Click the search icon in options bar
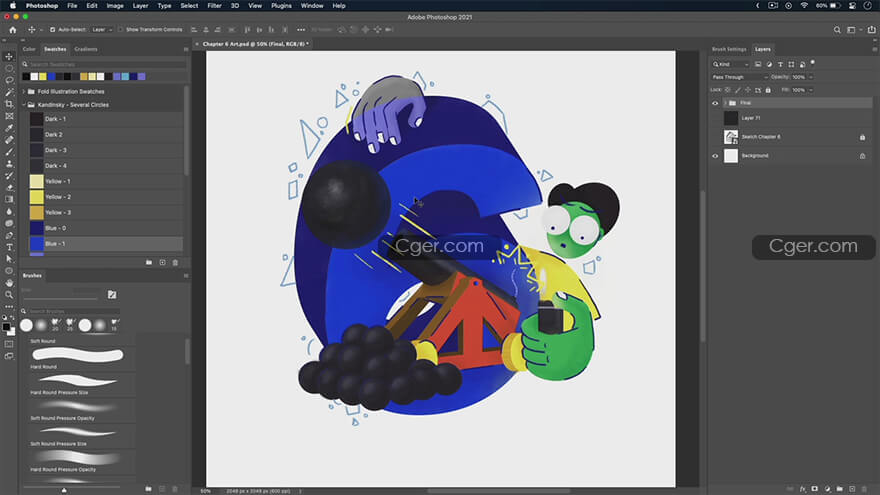Viewport: 880px width, 495px height. tap(837, 30)
